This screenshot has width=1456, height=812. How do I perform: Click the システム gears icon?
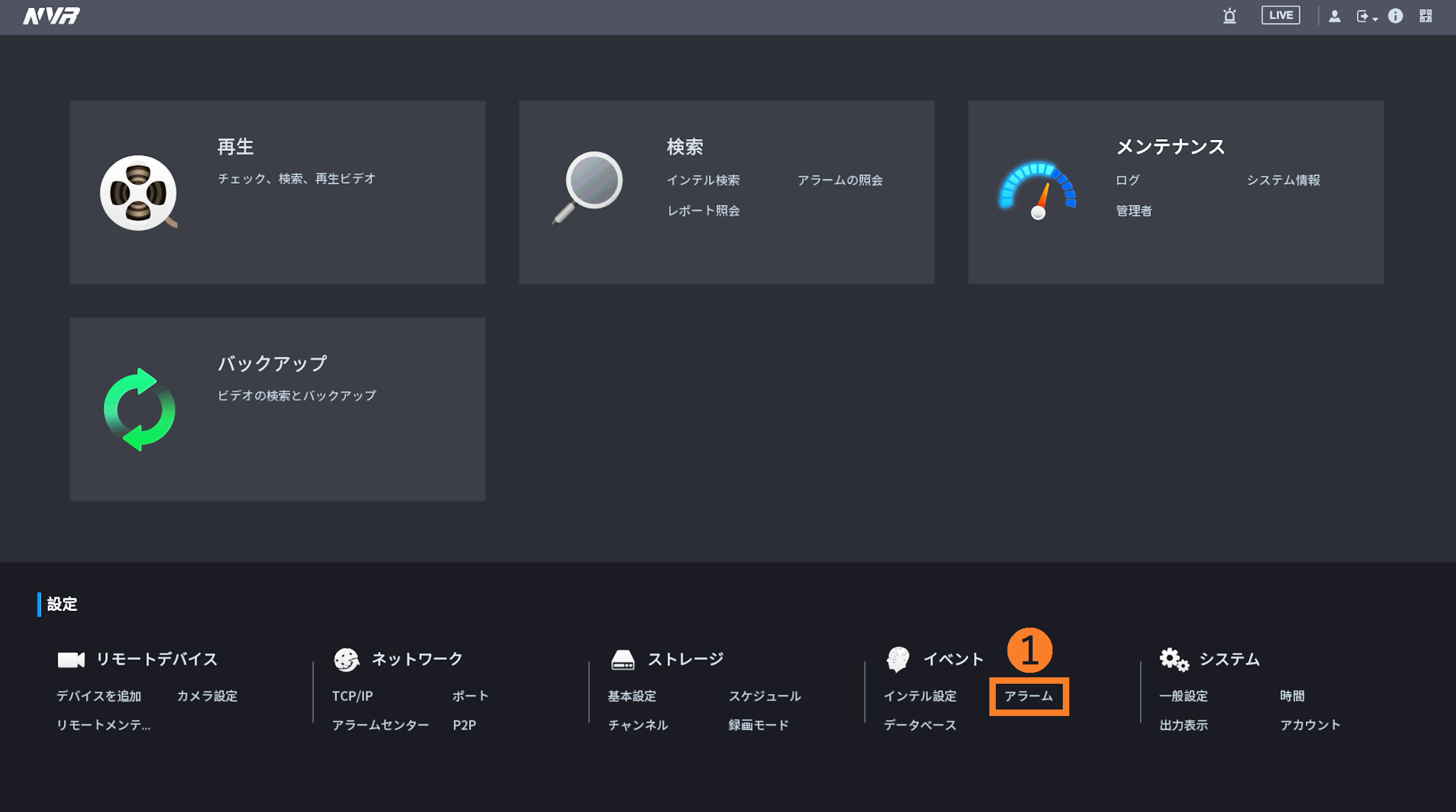[x=1173, y=659]
